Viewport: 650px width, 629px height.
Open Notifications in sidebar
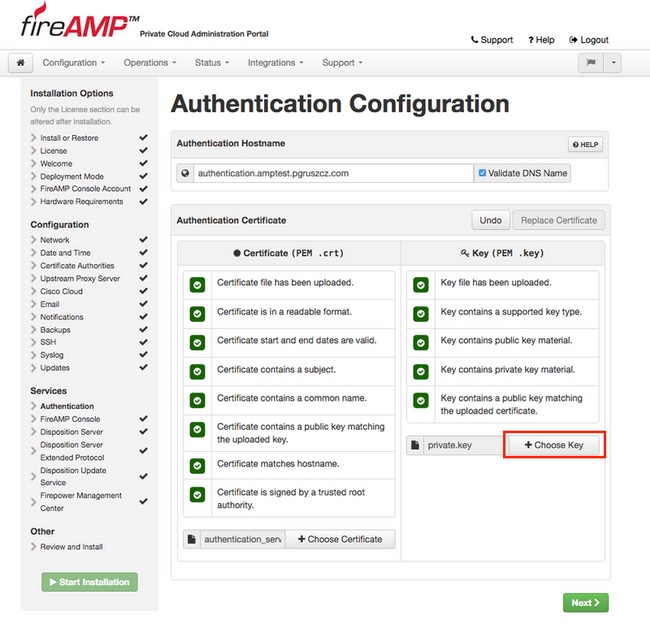coord(61,317)
